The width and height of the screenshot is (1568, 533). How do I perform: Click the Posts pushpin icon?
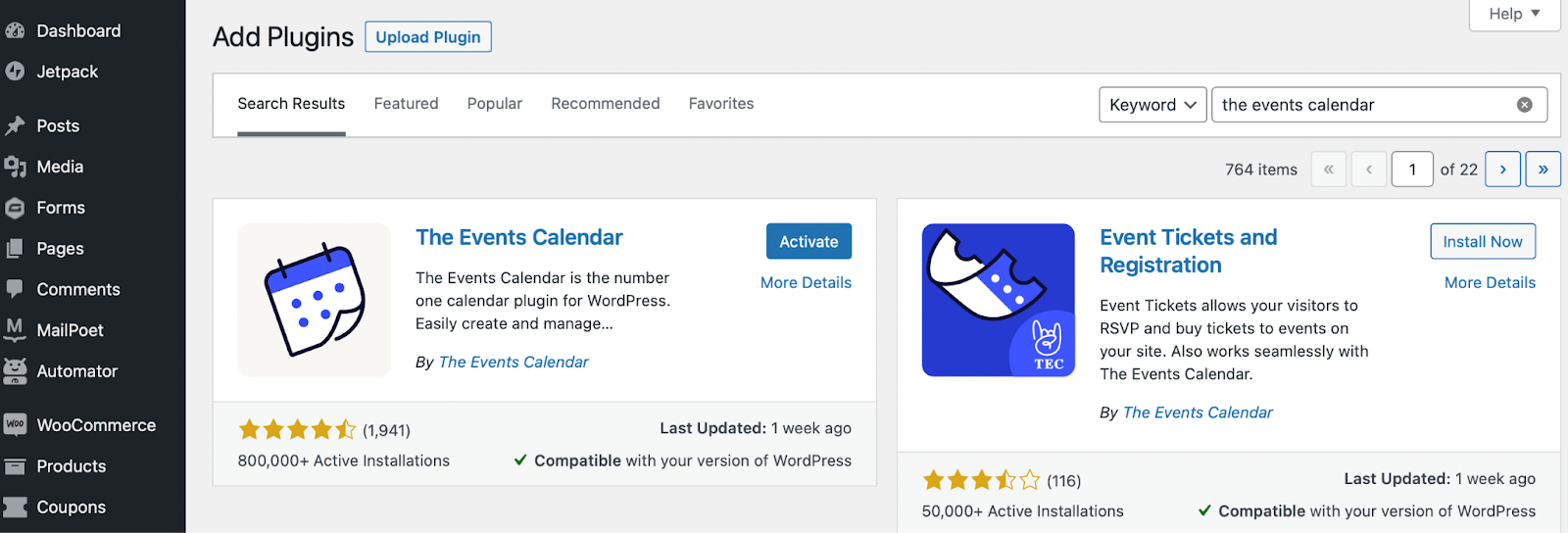(15, 126)
